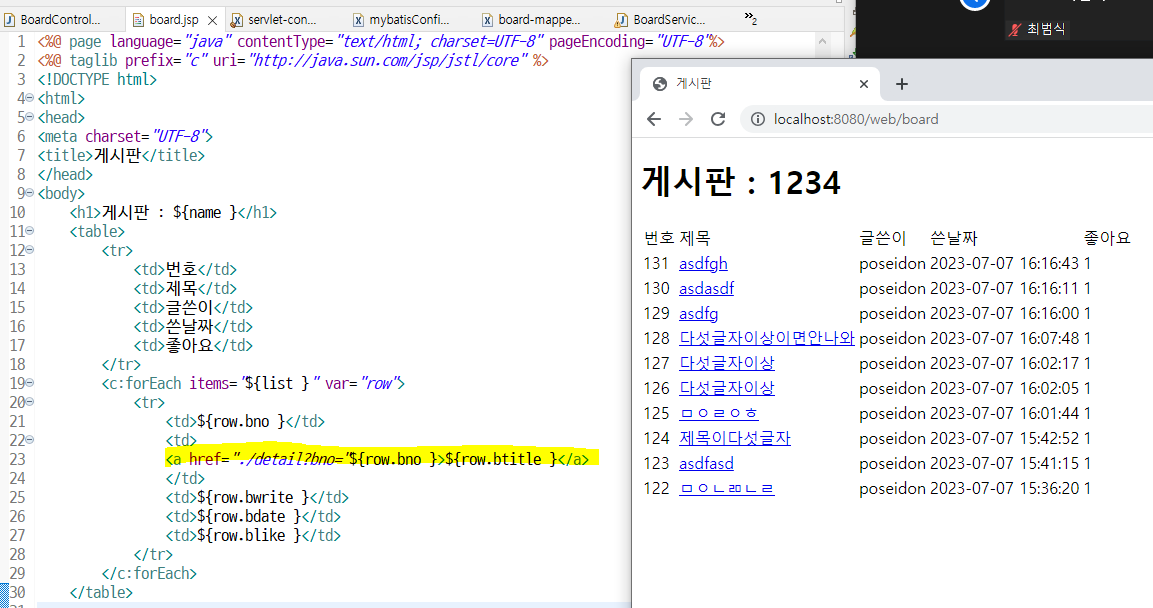Click line number 30 in editor gutter
This screenshot has height=608, width=1153.
(18, 593)
